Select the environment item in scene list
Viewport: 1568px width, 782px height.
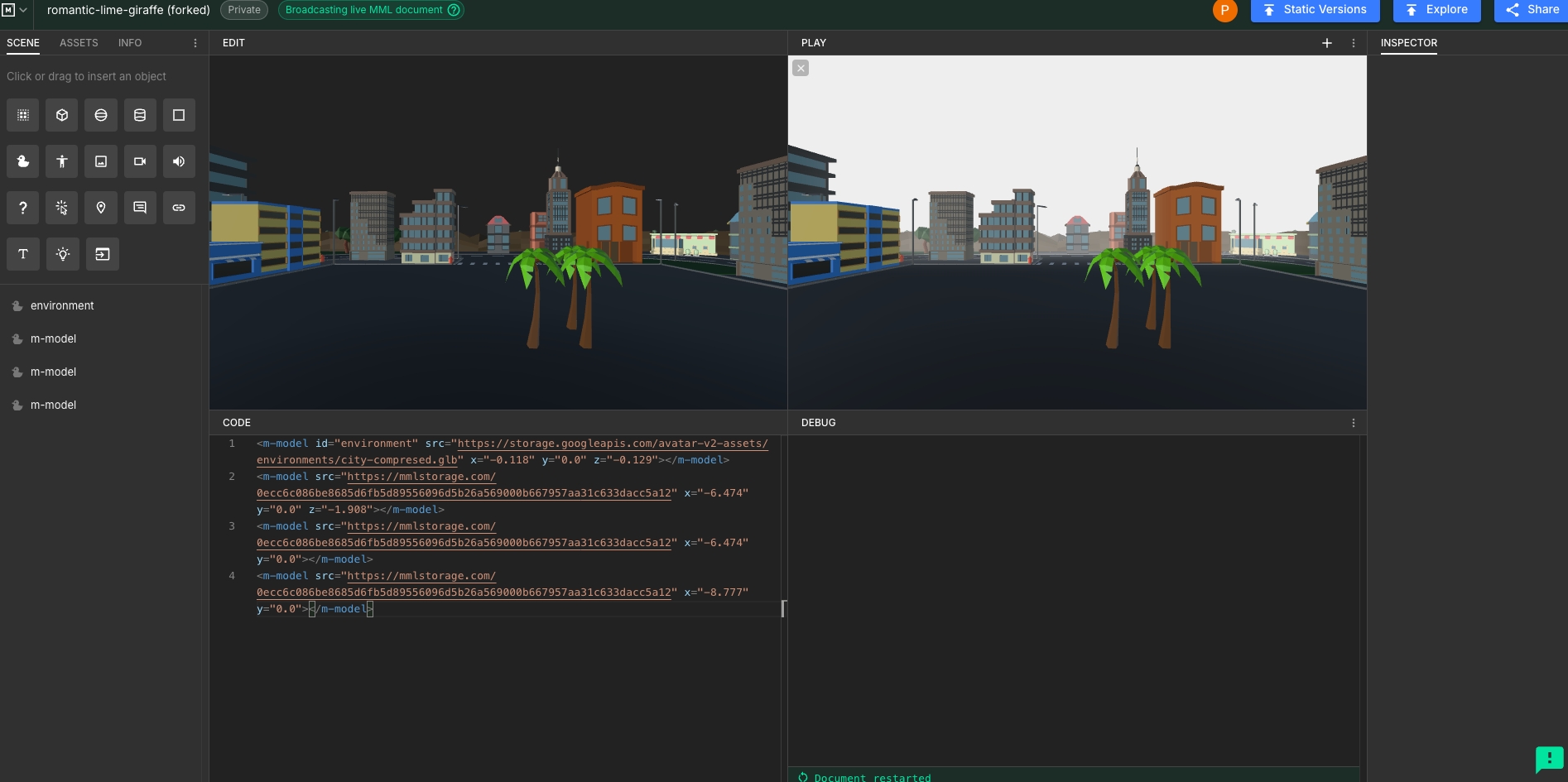pyautogui.click(x=62, y=305)
